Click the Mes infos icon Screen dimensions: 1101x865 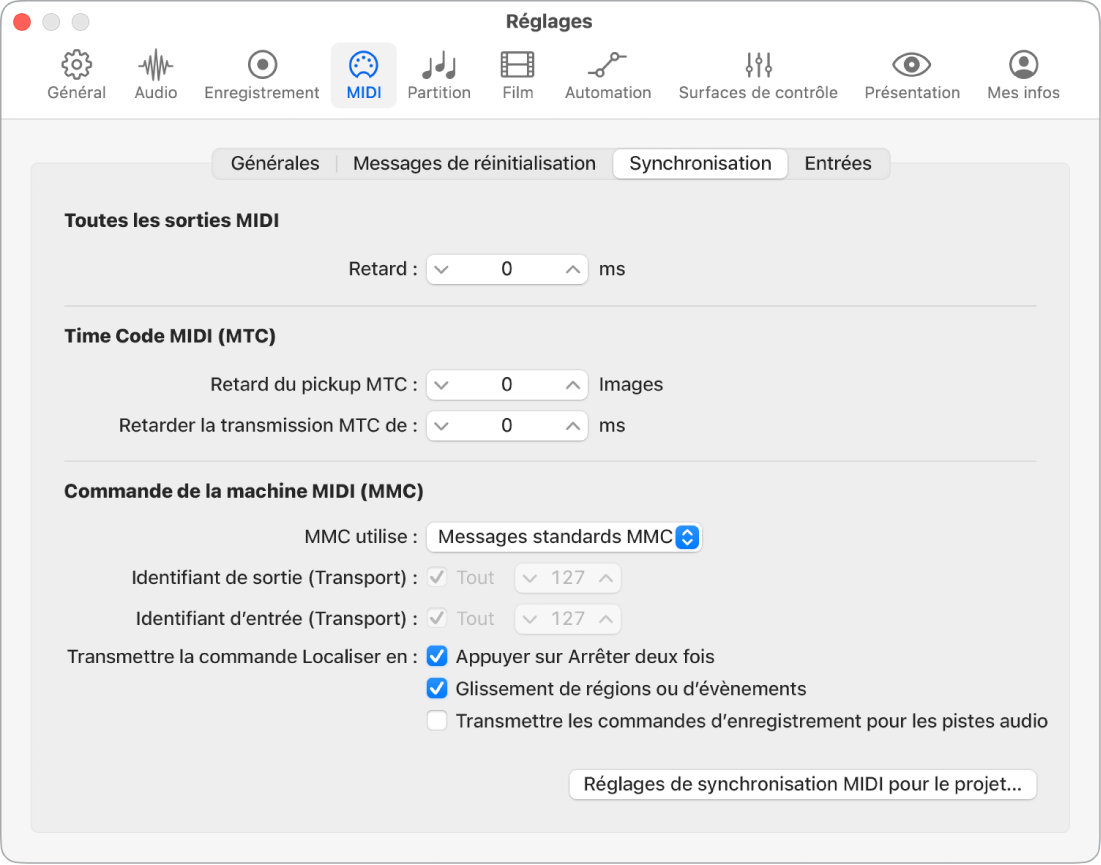(1022, 74)
